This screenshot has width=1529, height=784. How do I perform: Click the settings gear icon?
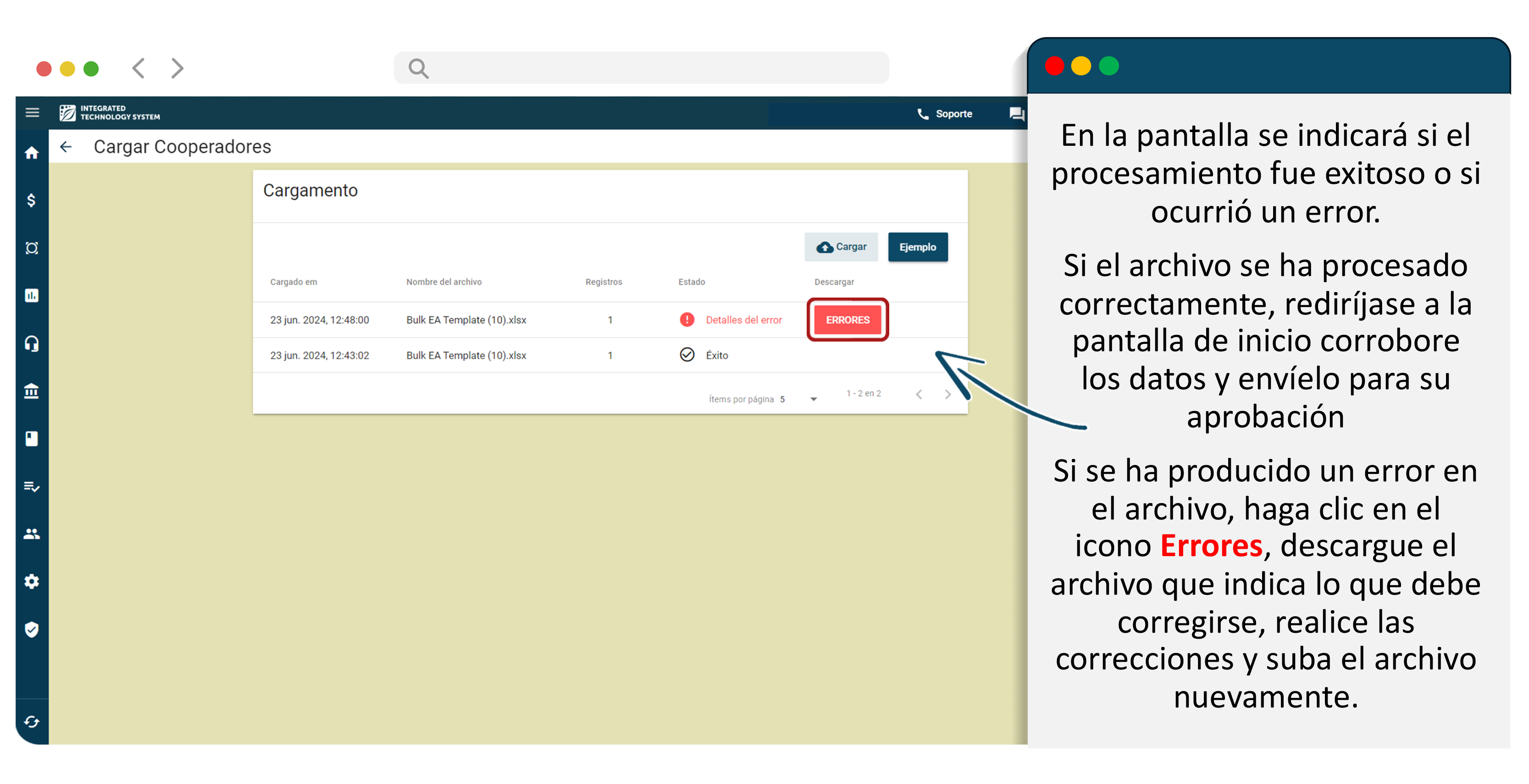pyautogui.click(x=32, y=582)
